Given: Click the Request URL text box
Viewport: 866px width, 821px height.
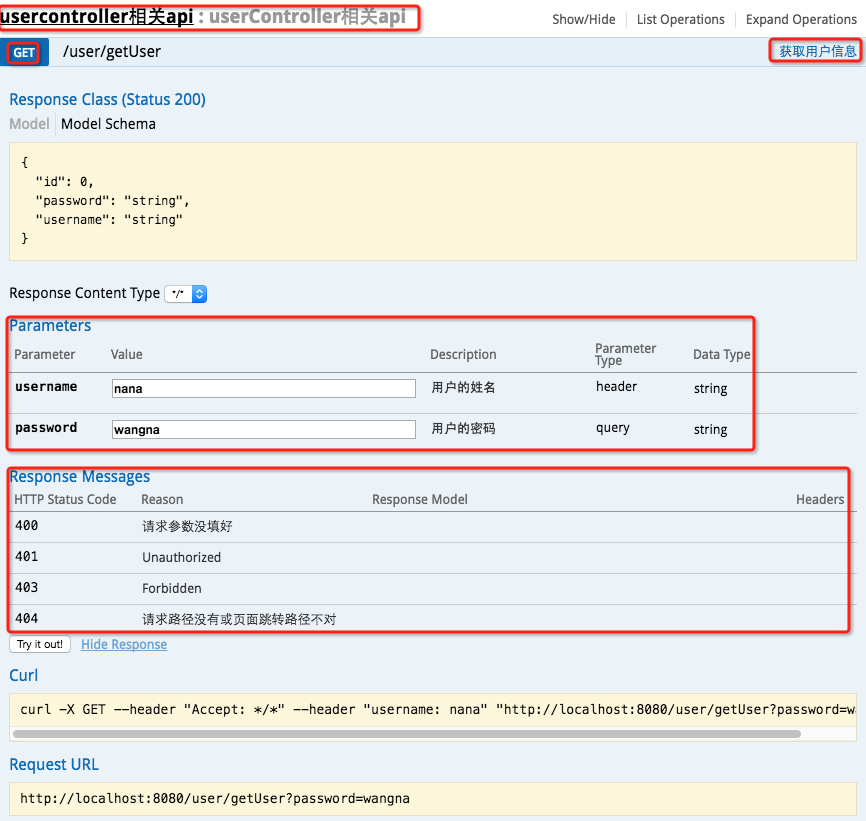Looking at the screenshot, I should [x=432, y=799].
